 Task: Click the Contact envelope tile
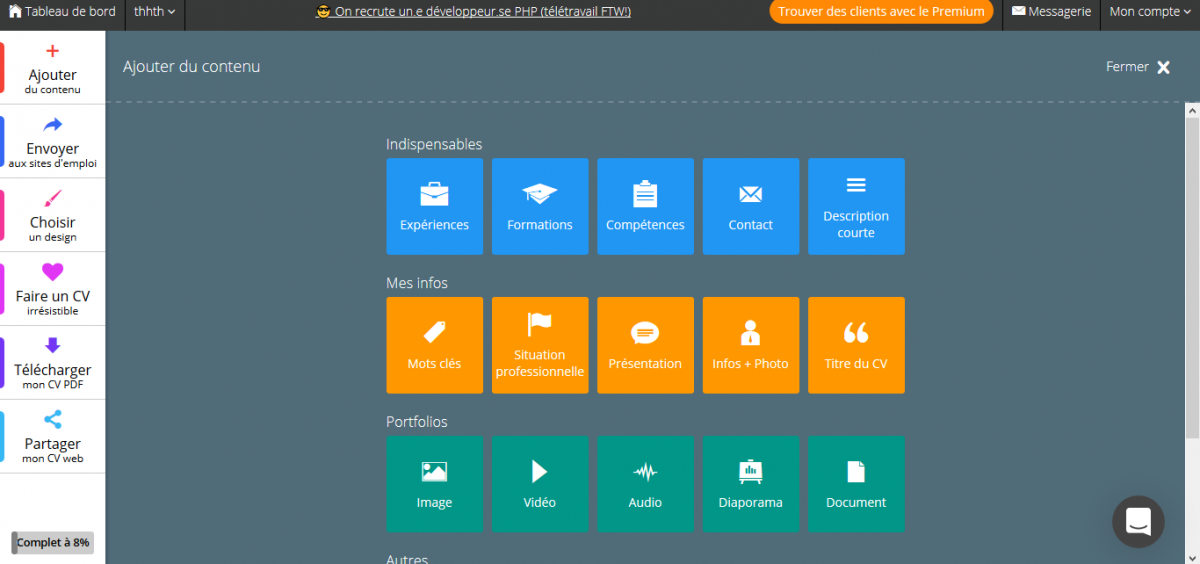751,206
